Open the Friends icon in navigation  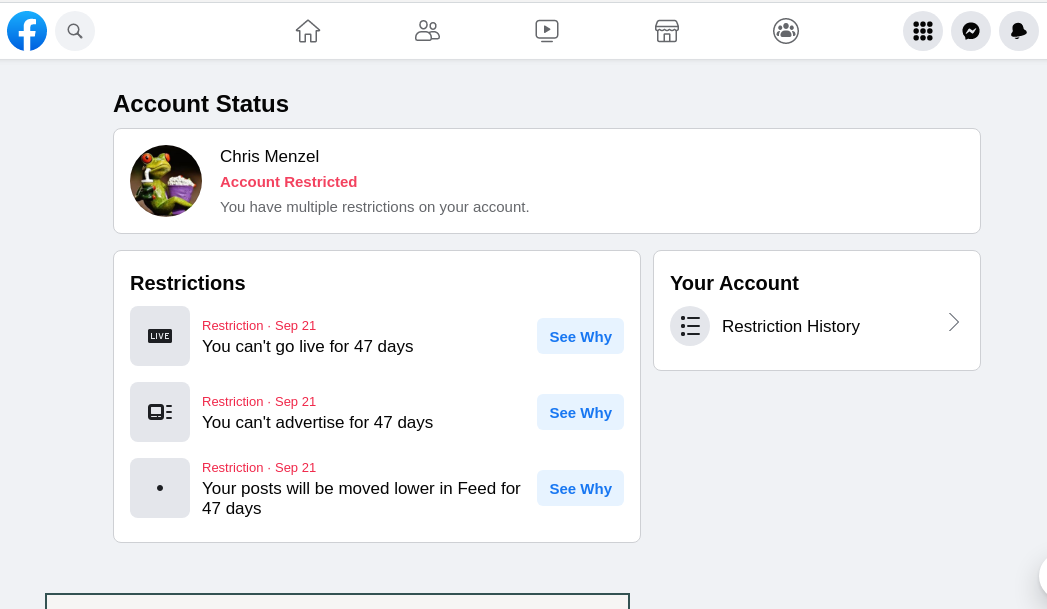point(427,31)
